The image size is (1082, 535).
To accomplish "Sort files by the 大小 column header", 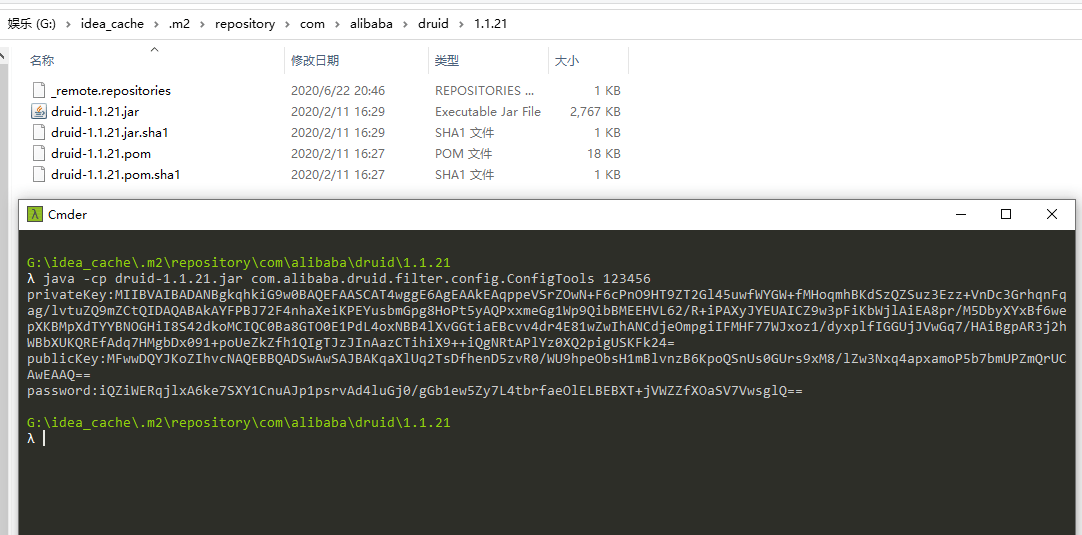I will [567, 61].
